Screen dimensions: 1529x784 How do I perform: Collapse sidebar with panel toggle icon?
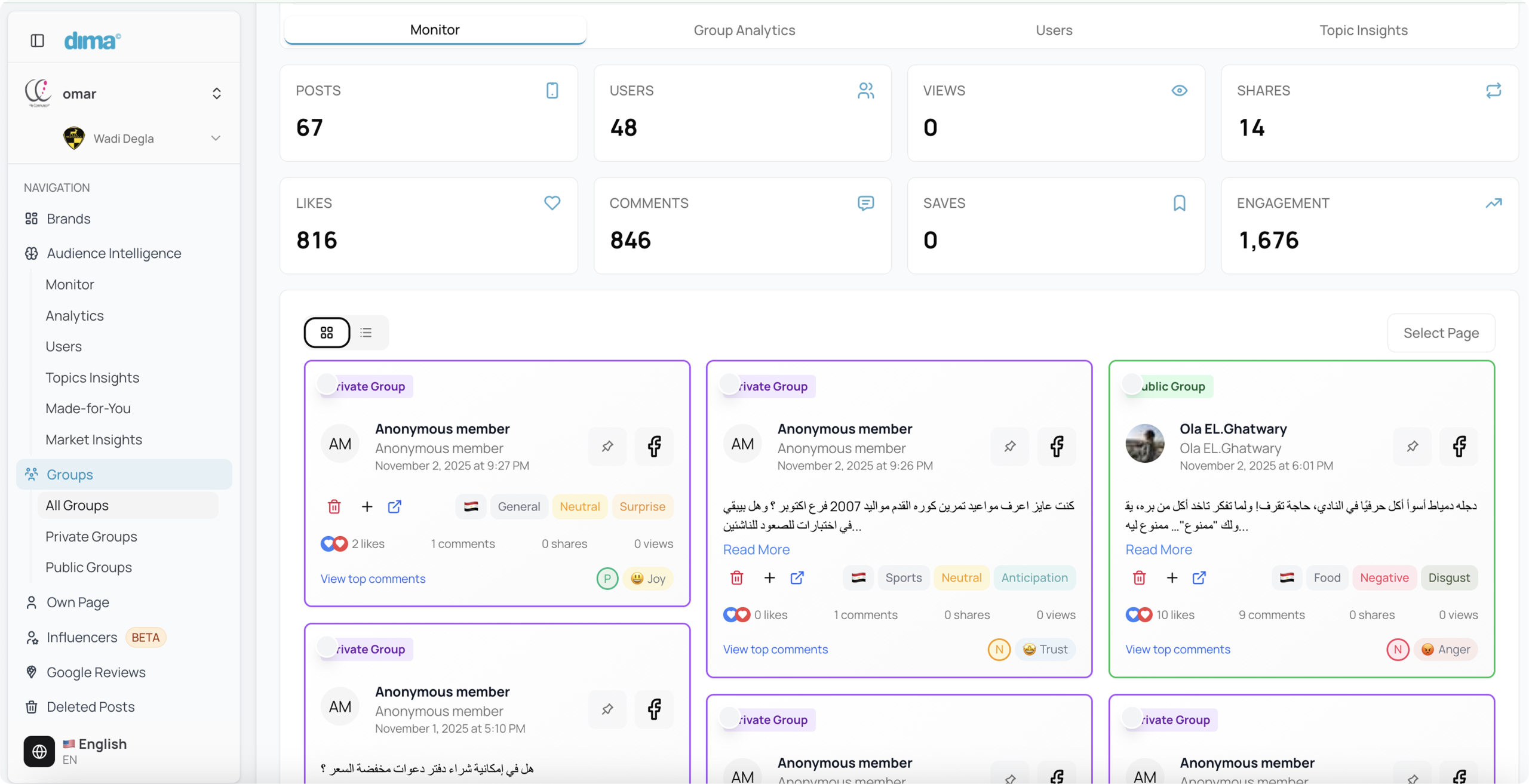(x=37, y=41)
